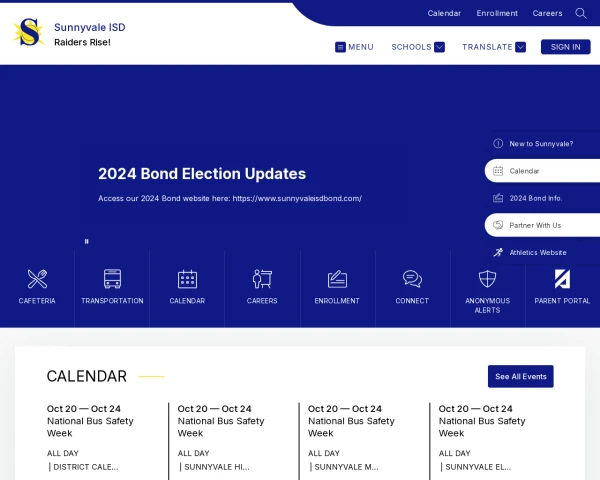This screenshot has height=480, width=600.
Task: Click the Connect chat bubbles icon
Action: 412,279
